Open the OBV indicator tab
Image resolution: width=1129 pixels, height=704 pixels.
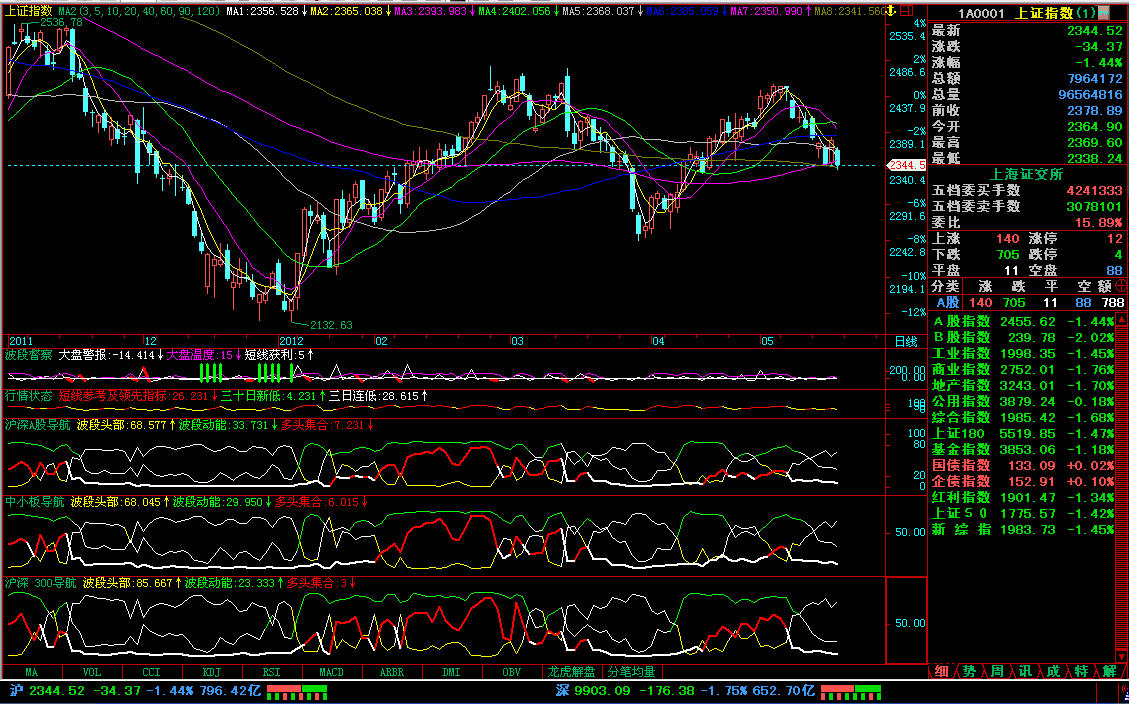tap(511, 672)
